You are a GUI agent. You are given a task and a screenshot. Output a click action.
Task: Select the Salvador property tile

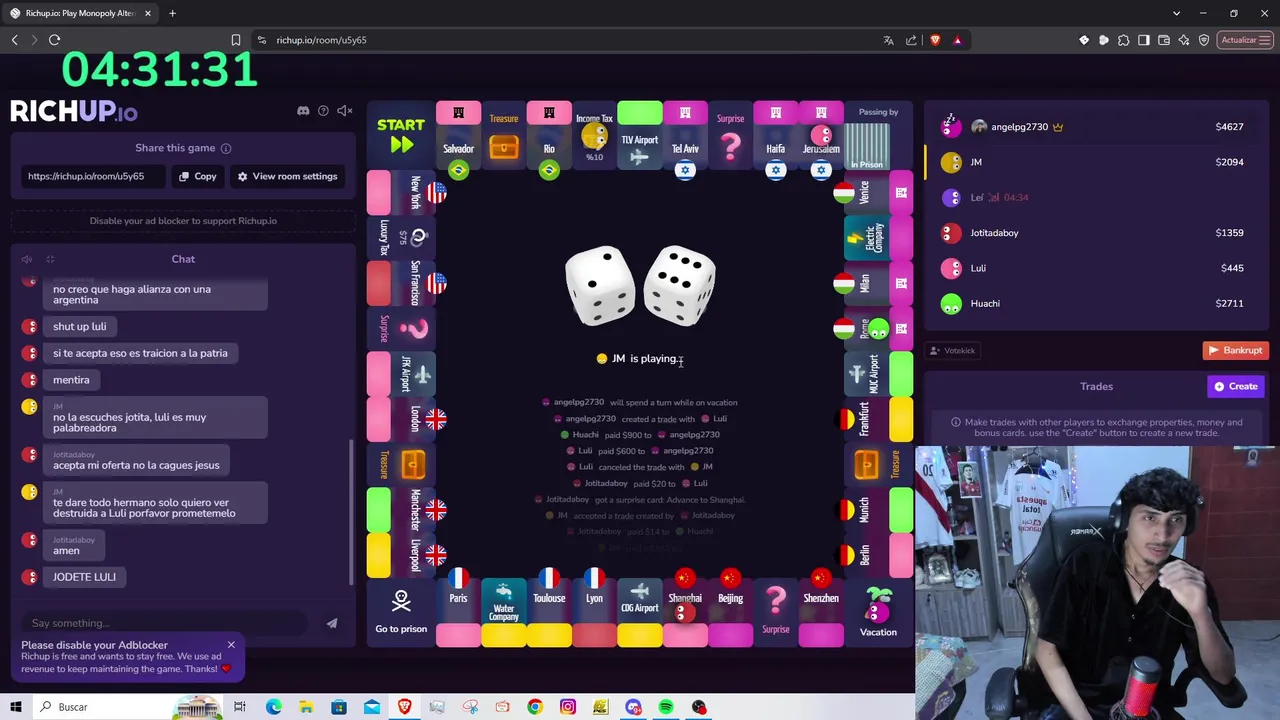click(x=458, y=135)
